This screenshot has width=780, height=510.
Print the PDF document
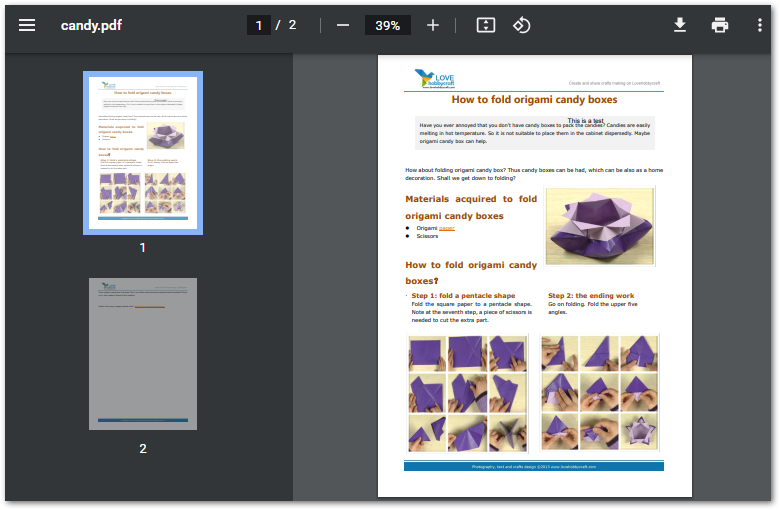(x=719, y=25)
